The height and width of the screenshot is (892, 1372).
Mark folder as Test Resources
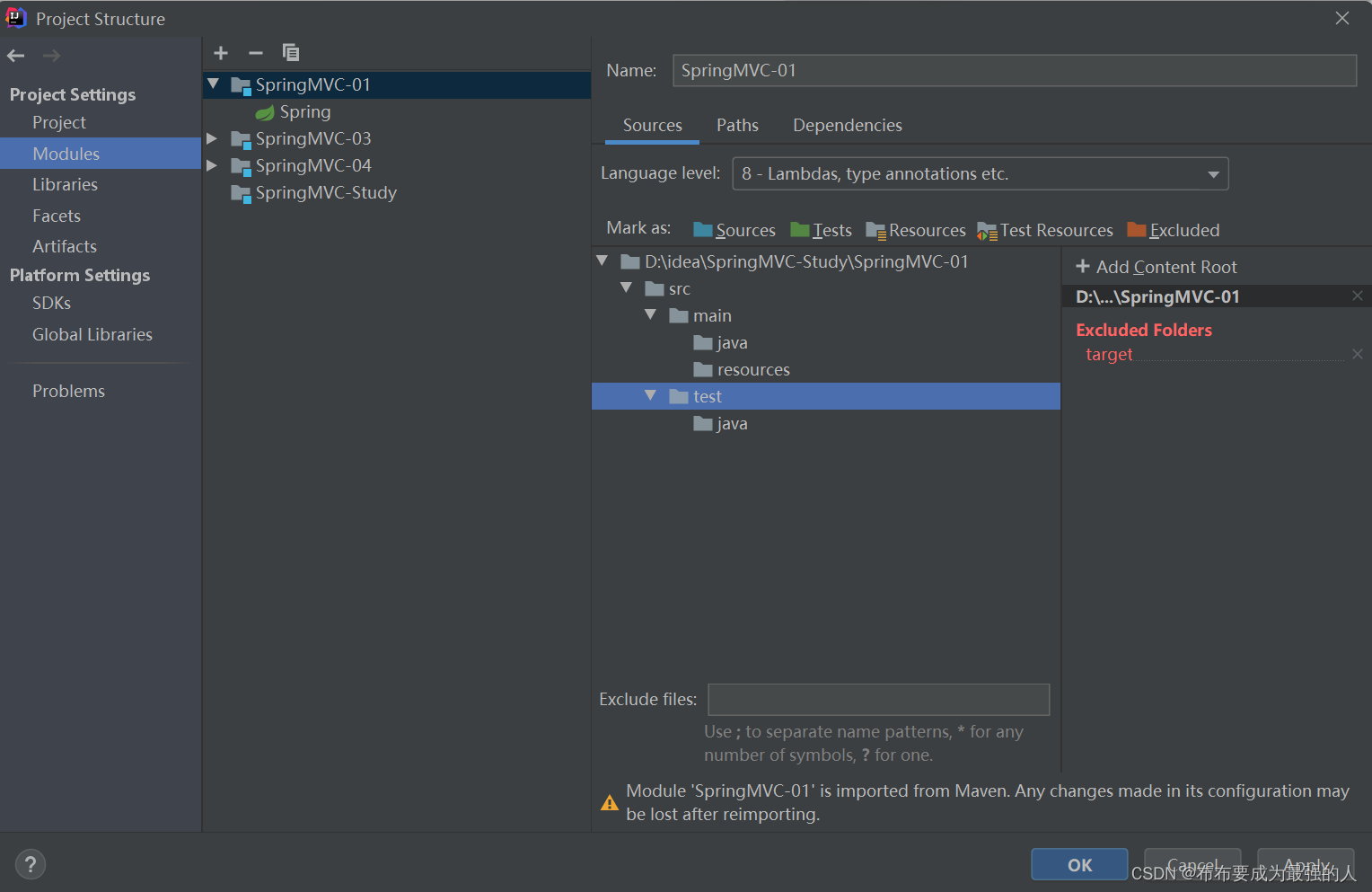tap(1045, 230)
